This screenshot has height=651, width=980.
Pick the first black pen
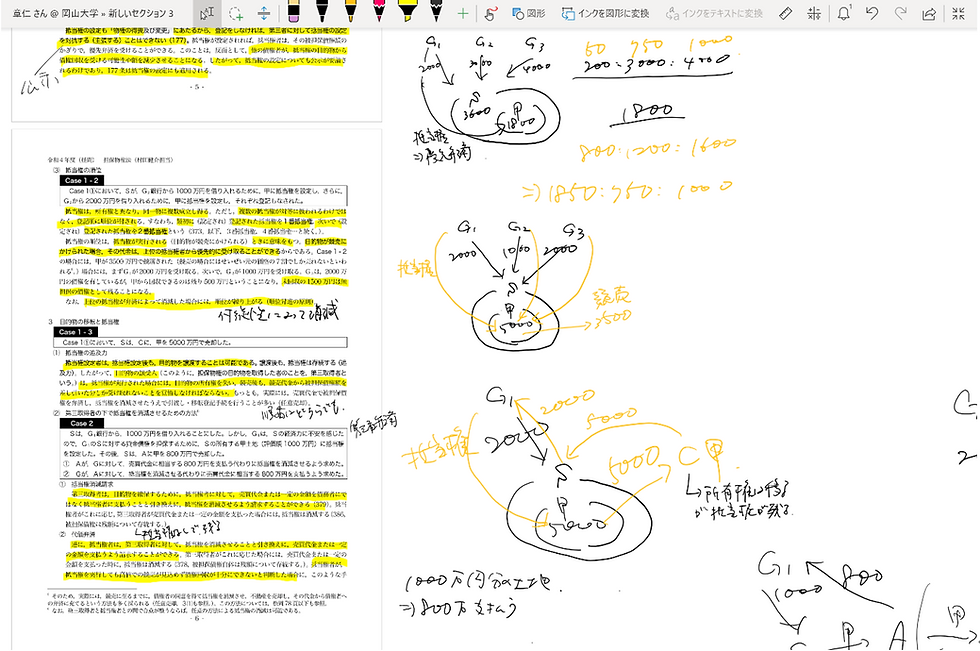point(322,12)
